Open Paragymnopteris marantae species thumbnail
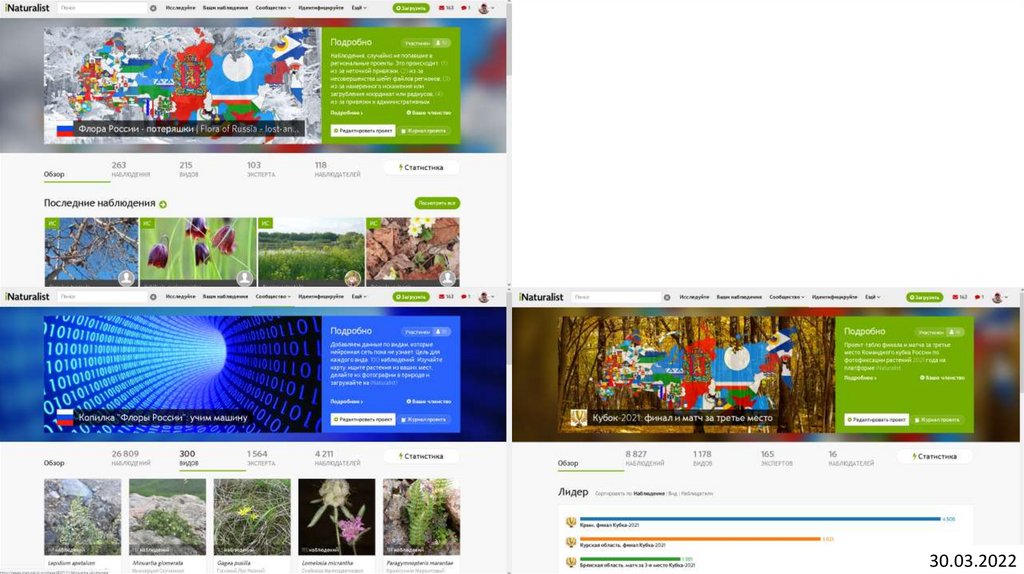The height and width of the screenshot is (574, 1024). [x=421, y=517]
